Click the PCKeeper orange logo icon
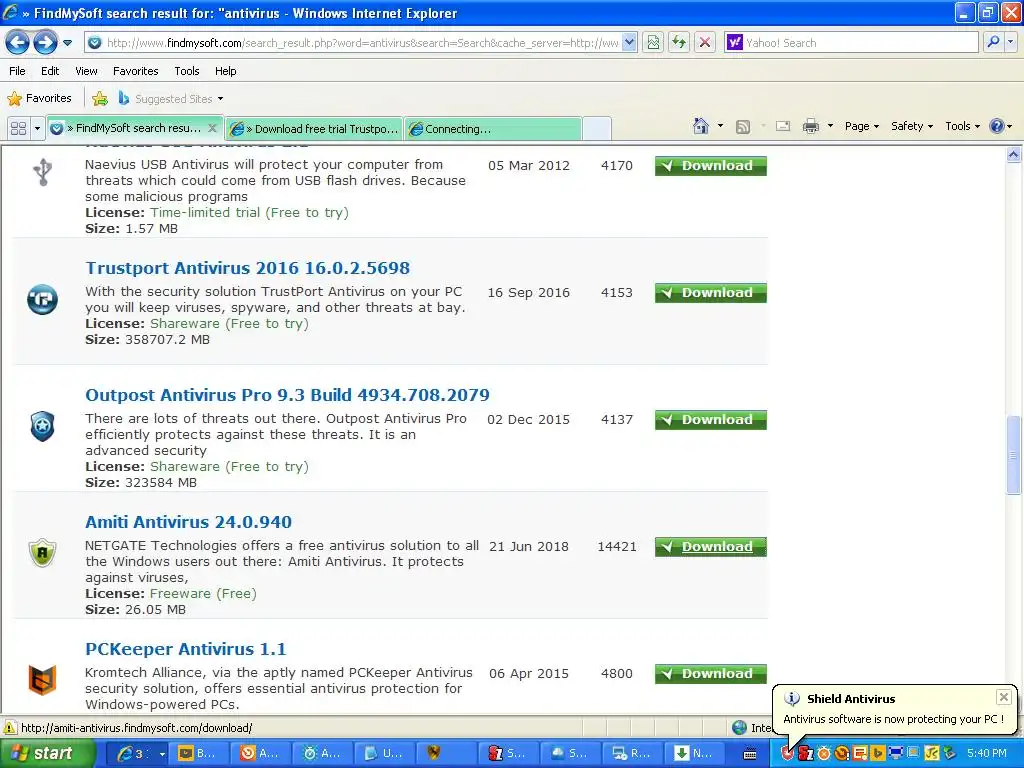Image resolution: width=1024 pixels, height=768 pixels. click(42, 680)
